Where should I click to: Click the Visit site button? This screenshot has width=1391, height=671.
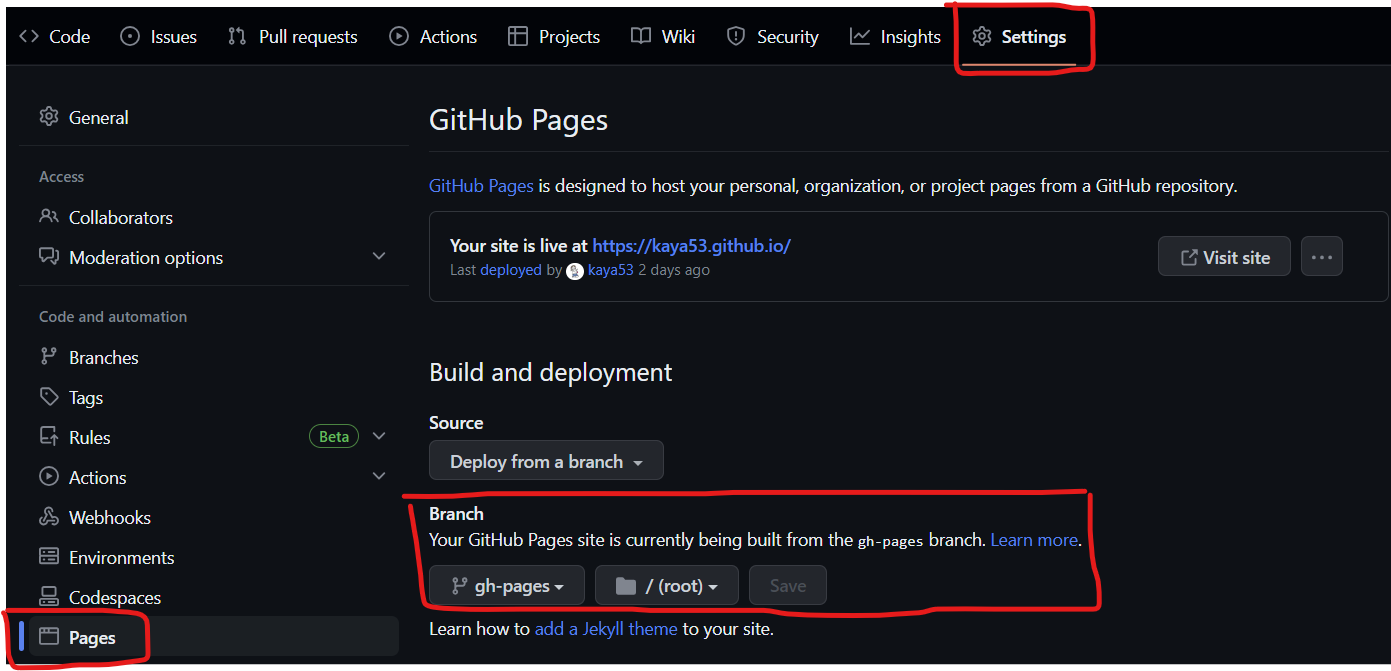[x=1224, y=256]
